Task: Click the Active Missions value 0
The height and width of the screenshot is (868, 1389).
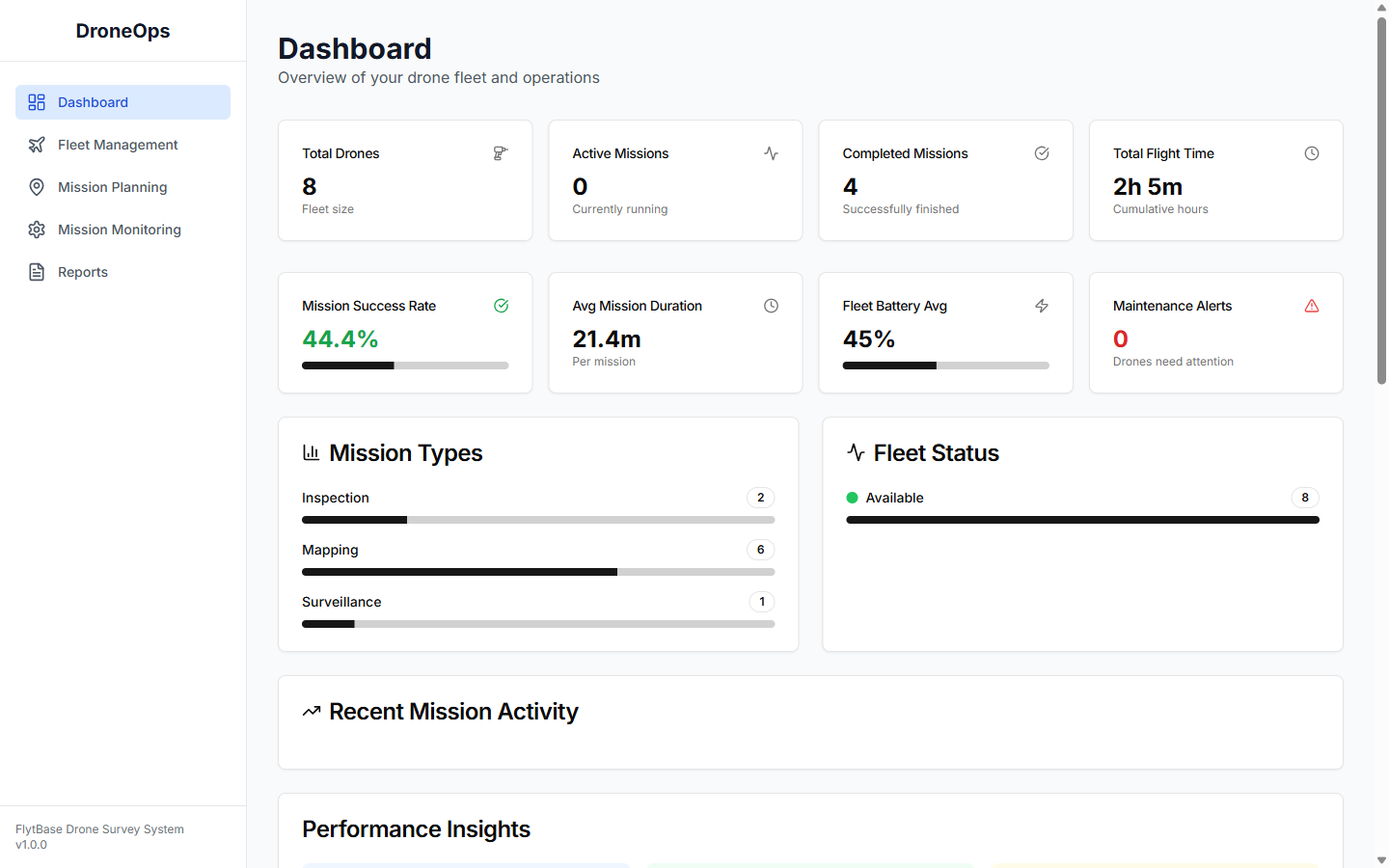Action: (x=580, y=186)
